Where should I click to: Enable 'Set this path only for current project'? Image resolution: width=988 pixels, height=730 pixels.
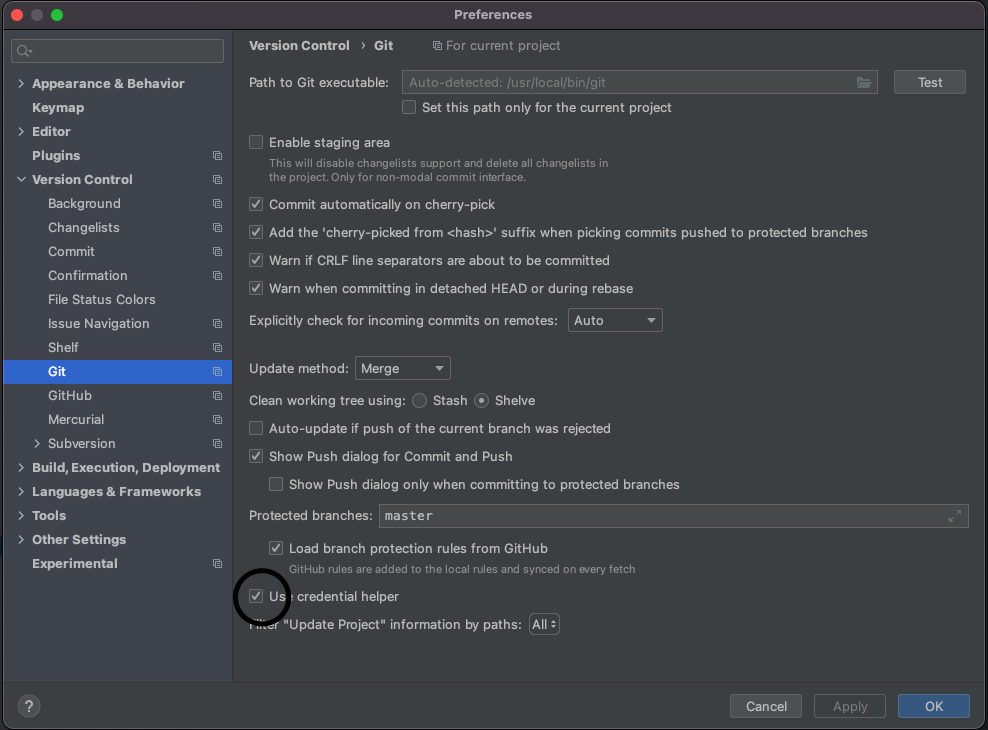(x=409, y=107)
